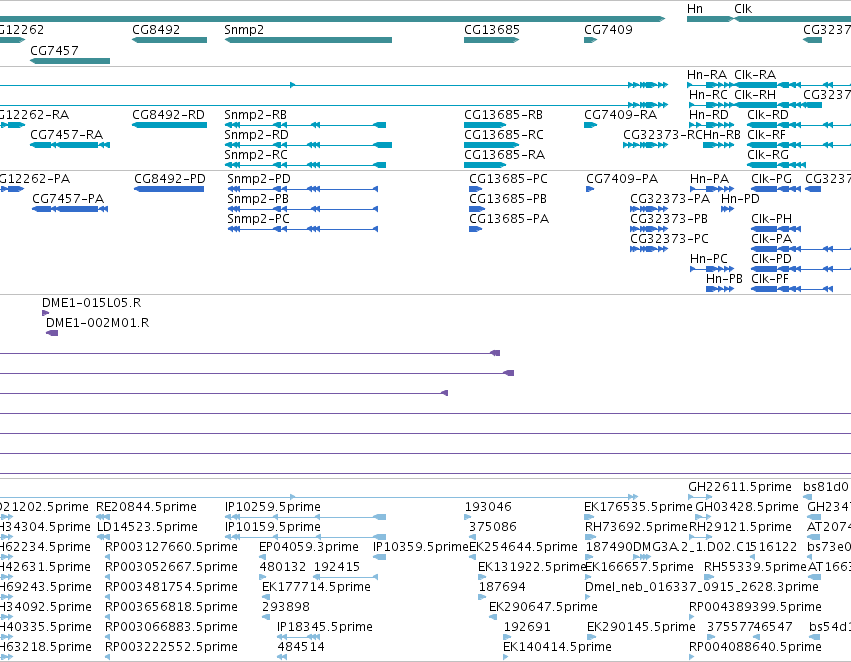Open protein CG32373-PB
This screenshot has width=851, height=662.
(669, 219)
